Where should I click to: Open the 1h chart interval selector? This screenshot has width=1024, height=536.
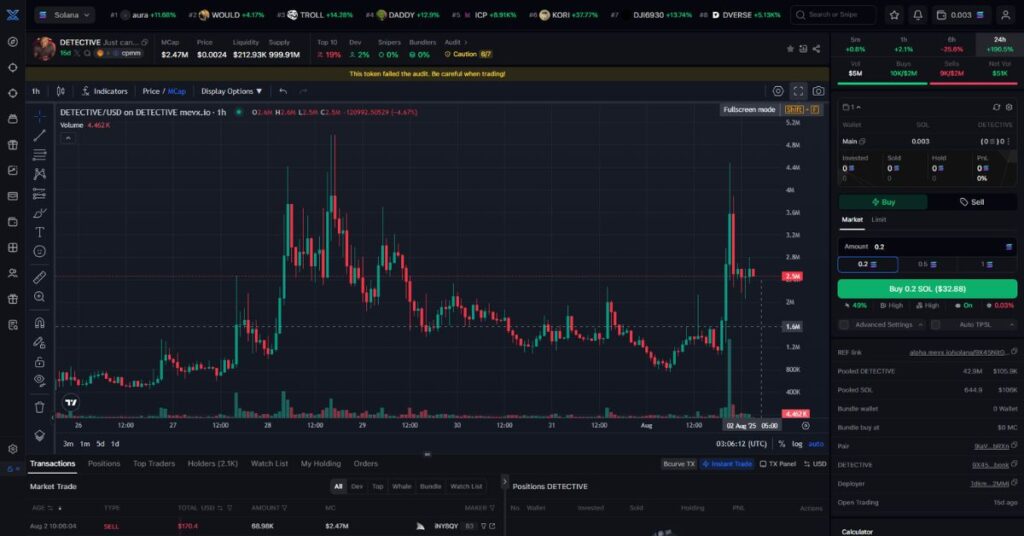click(x=36, y=91)
